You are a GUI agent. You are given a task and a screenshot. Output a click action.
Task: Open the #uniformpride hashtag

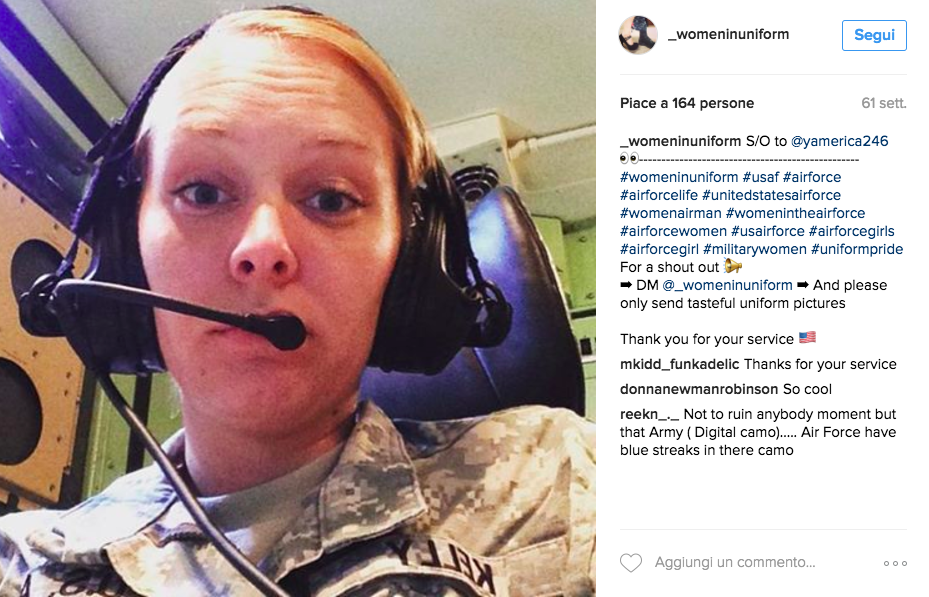pos(857,249)
